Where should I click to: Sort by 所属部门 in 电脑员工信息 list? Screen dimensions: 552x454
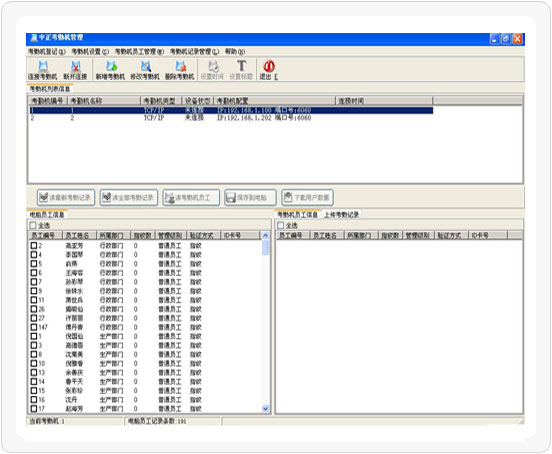click(113, 235)
